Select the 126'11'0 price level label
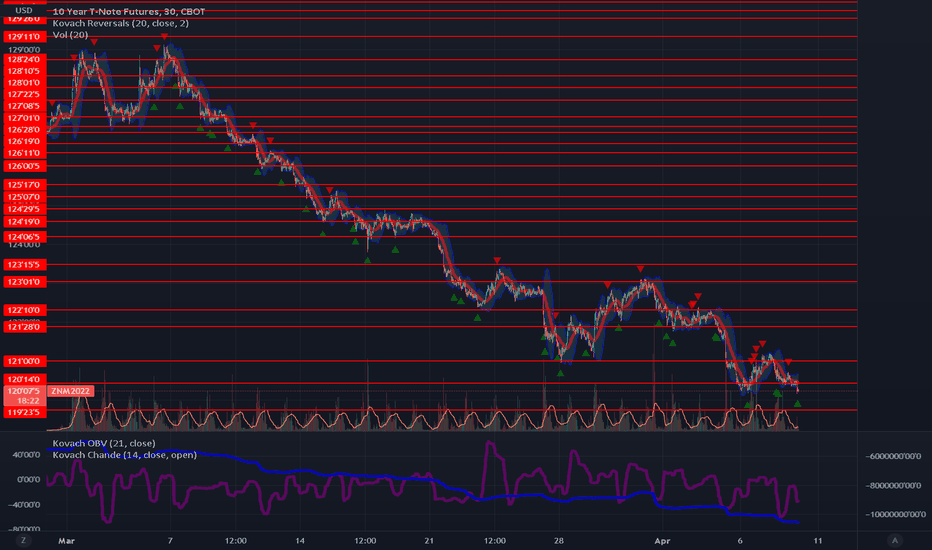 click(x=24, y=153)
